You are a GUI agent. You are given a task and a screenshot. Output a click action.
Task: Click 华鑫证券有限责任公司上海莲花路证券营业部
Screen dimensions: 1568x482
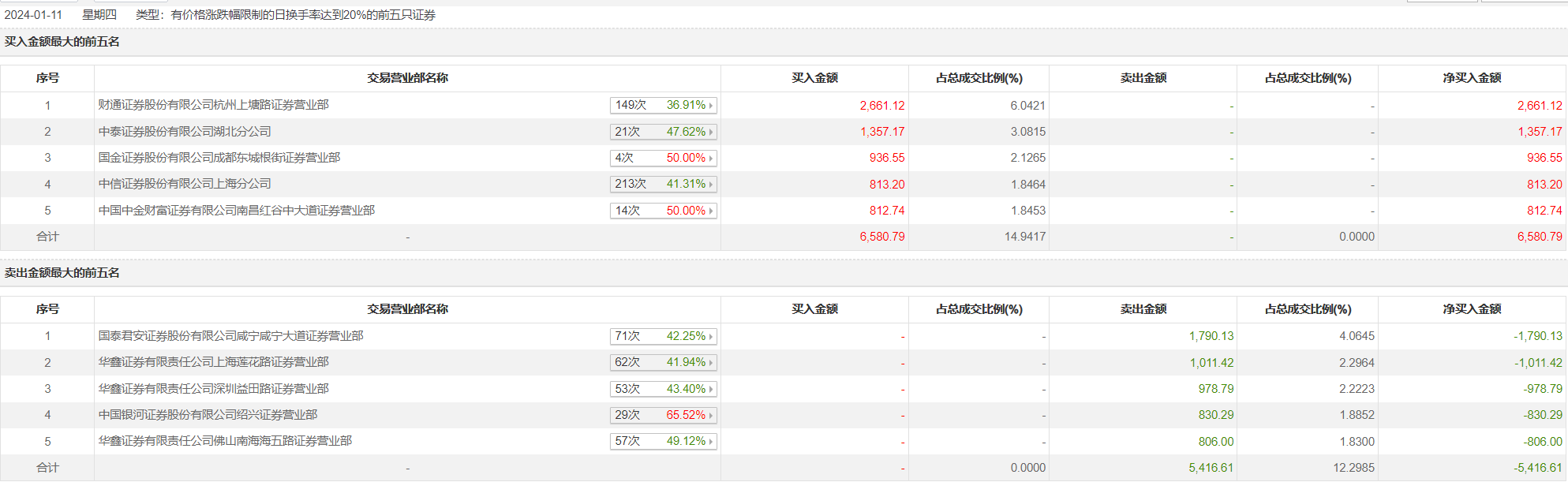pyautogui.click(x=213, y=362)
